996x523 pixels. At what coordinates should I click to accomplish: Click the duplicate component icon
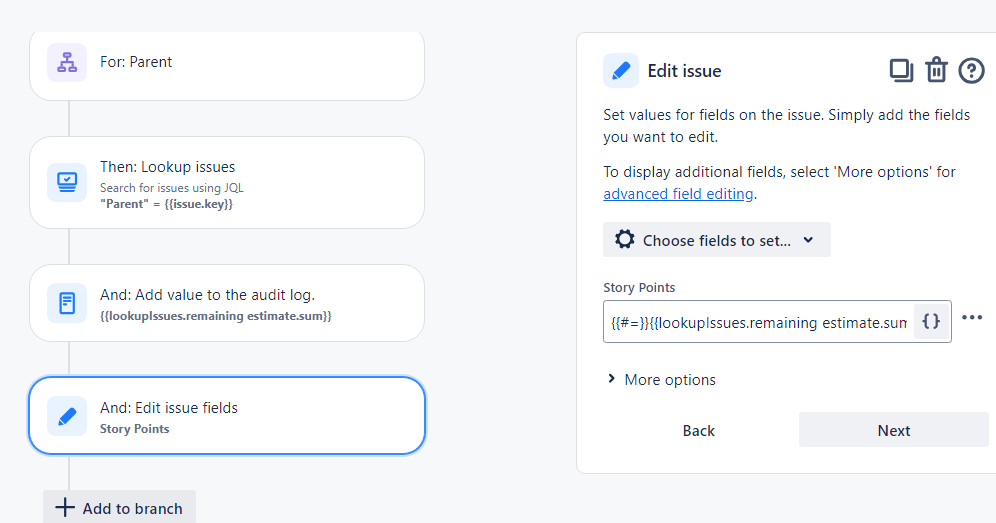[x=901, y=71]
